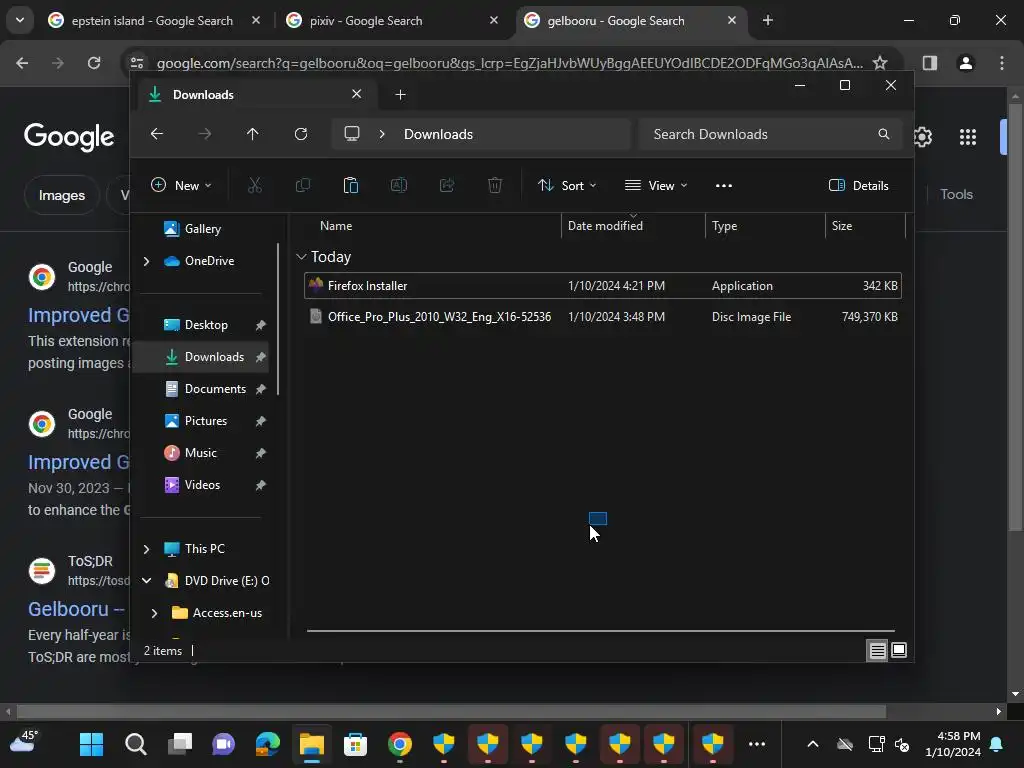The width and height of the screenshot is (1024, 768).
Task: Open Microsoft Edge from taskbar
Action: [x=268, y=744]
